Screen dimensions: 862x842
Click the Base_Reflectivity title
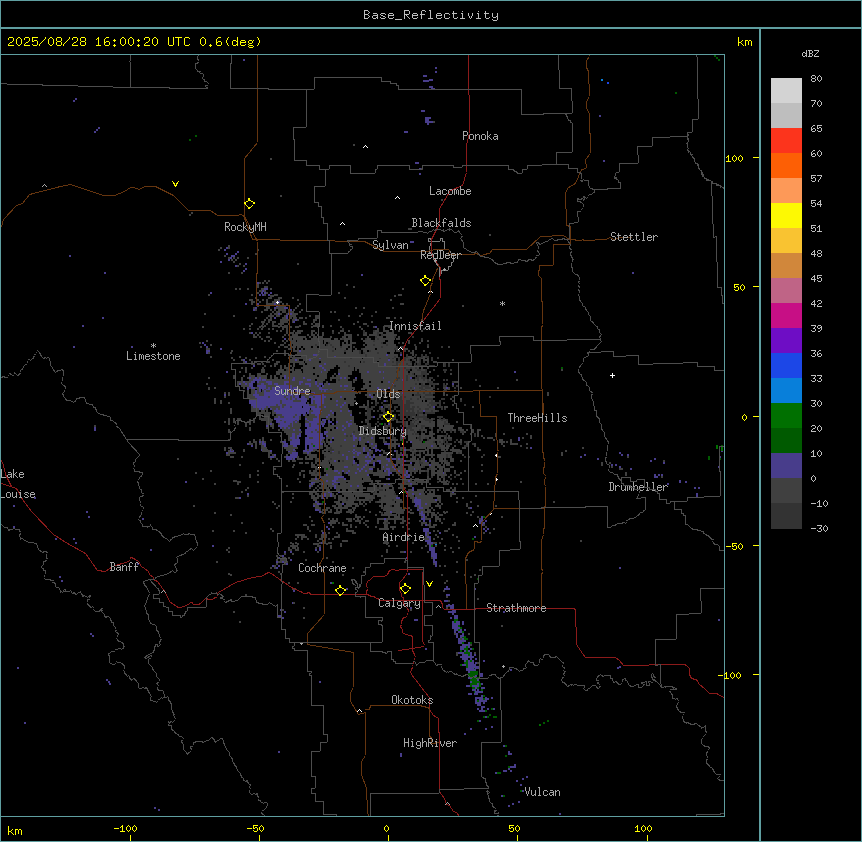click(431, 15)
